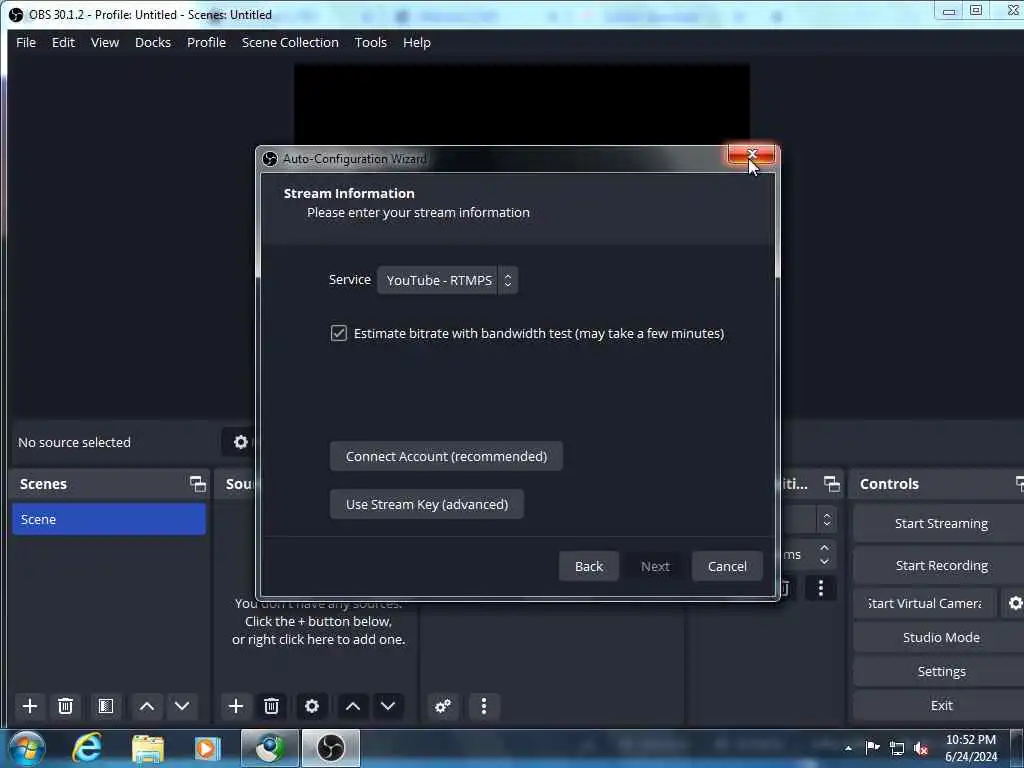1024x768 pixels.
Task: Click Use Stream Key (advanced) button
Action: tap(426, 504)
